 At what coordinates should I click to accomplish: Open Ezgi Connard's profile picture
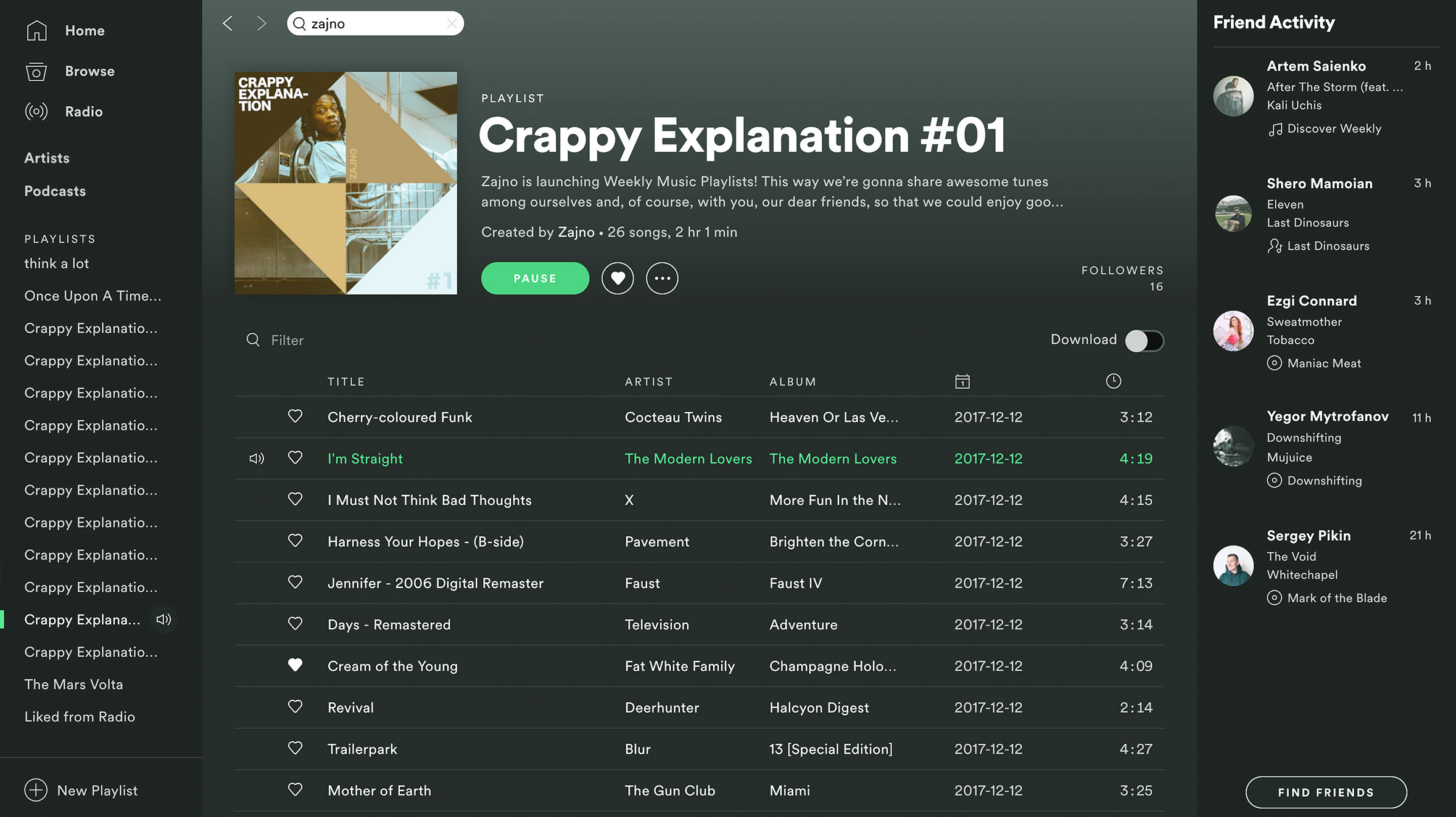(1233, 331)
